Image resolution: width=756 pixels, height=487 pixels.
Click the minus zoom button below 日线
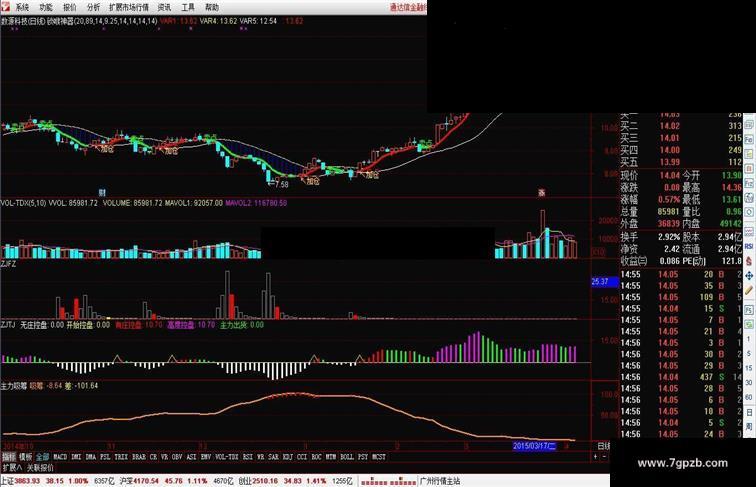coord(604,456)
